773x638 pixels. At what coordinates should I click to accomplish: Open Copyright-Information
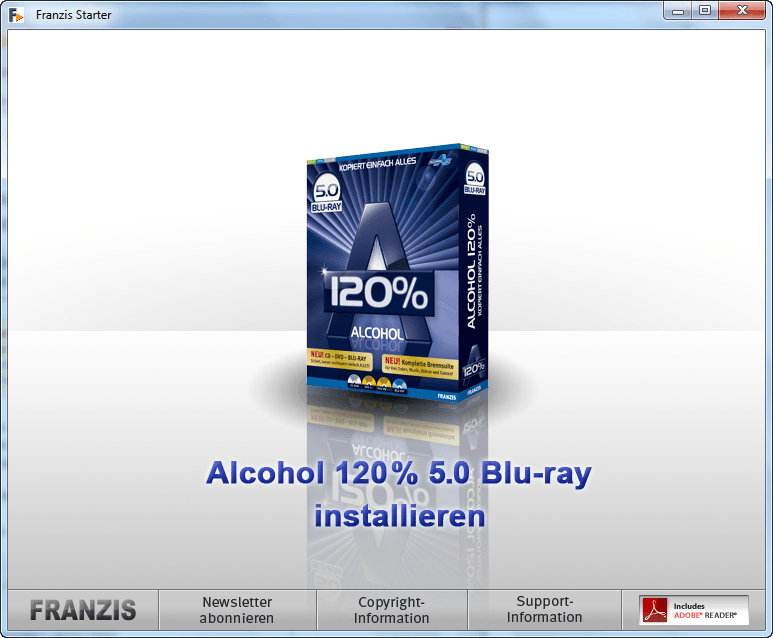tap(391, 610)
